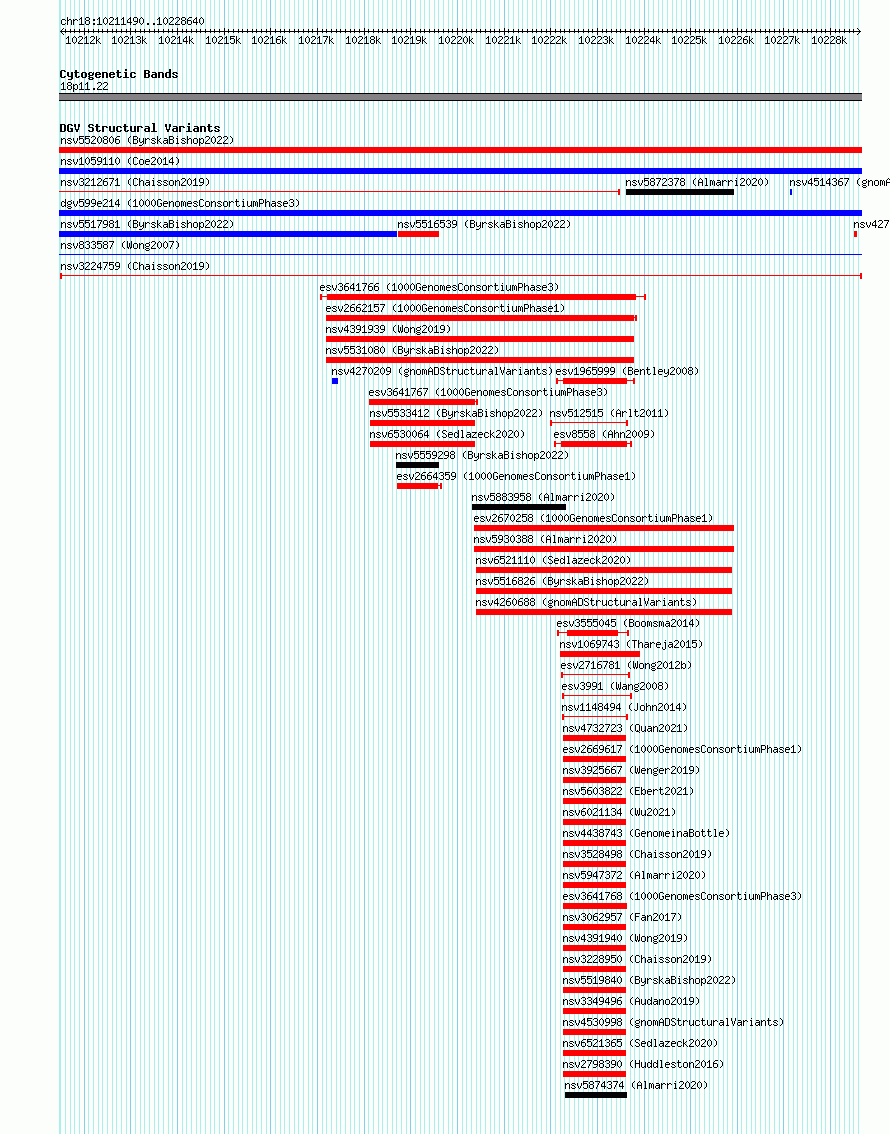The height and width of the screenshot is (1134, 890).
Task: Open nsv1148494 (John2014) variant
Action: pos(624,707)
